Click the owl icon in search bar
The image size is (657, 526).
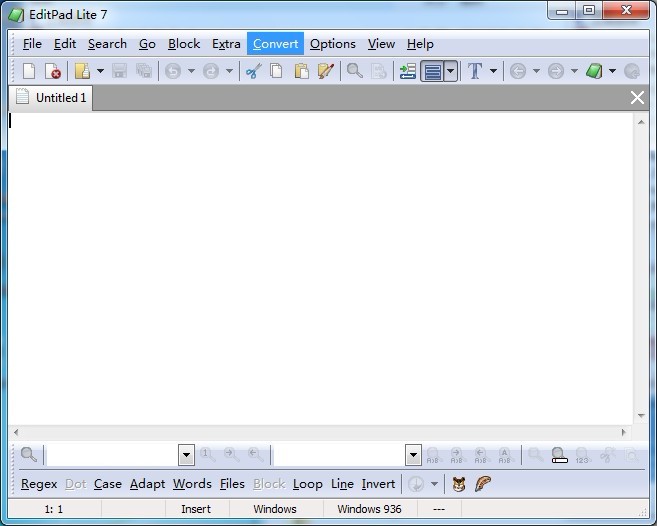[x=459, y=484]
